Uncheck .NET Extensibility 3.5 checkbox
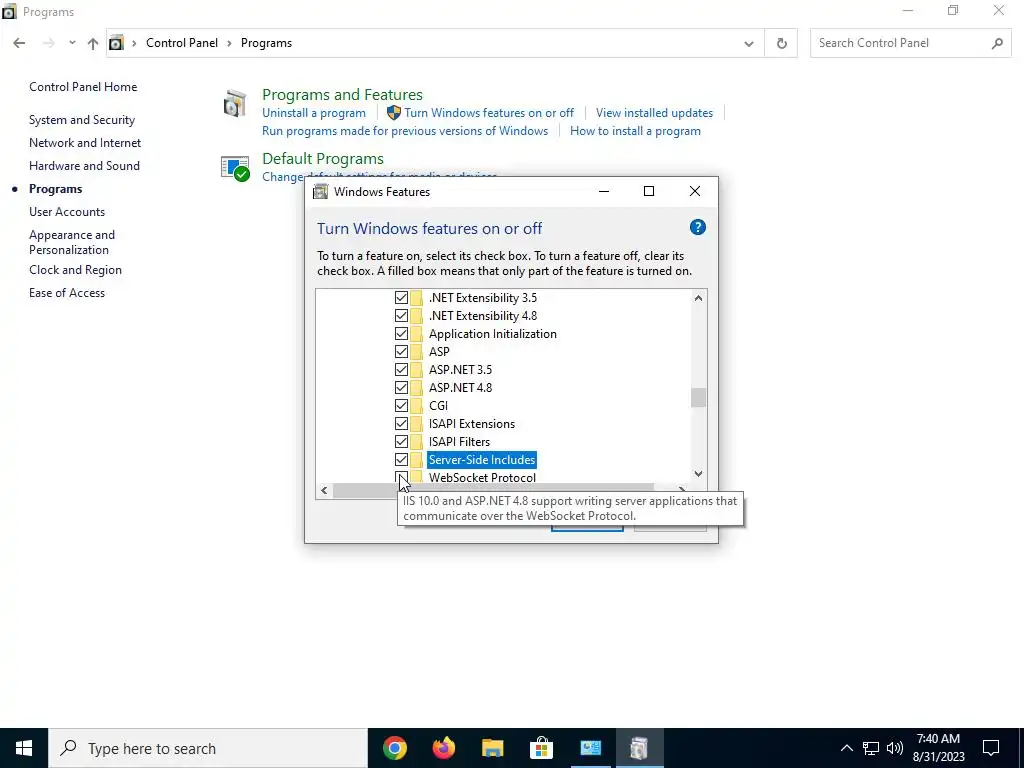This screenshot has height=768, width=1024. pos(401,298)
